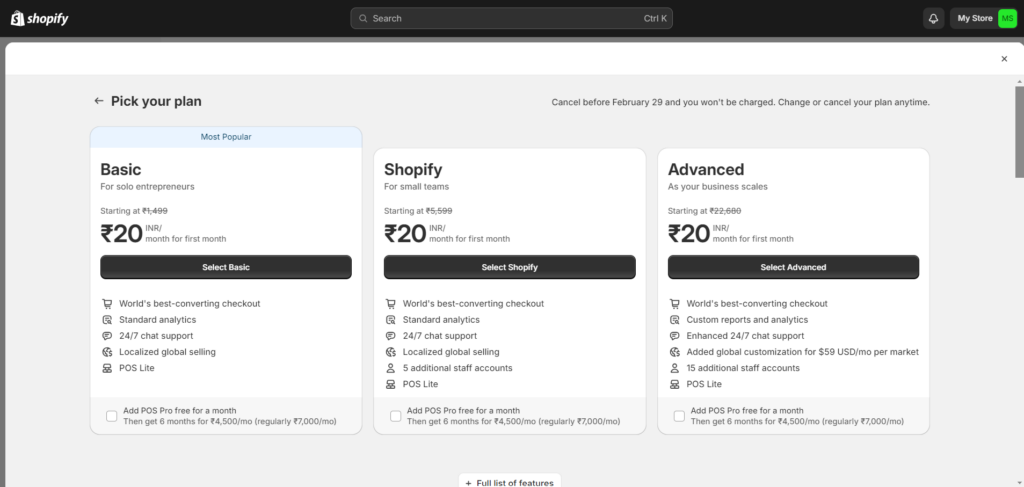Click '15 additional staff accounts' text
Screen dimensions: 1024x487
coord(743,368)
